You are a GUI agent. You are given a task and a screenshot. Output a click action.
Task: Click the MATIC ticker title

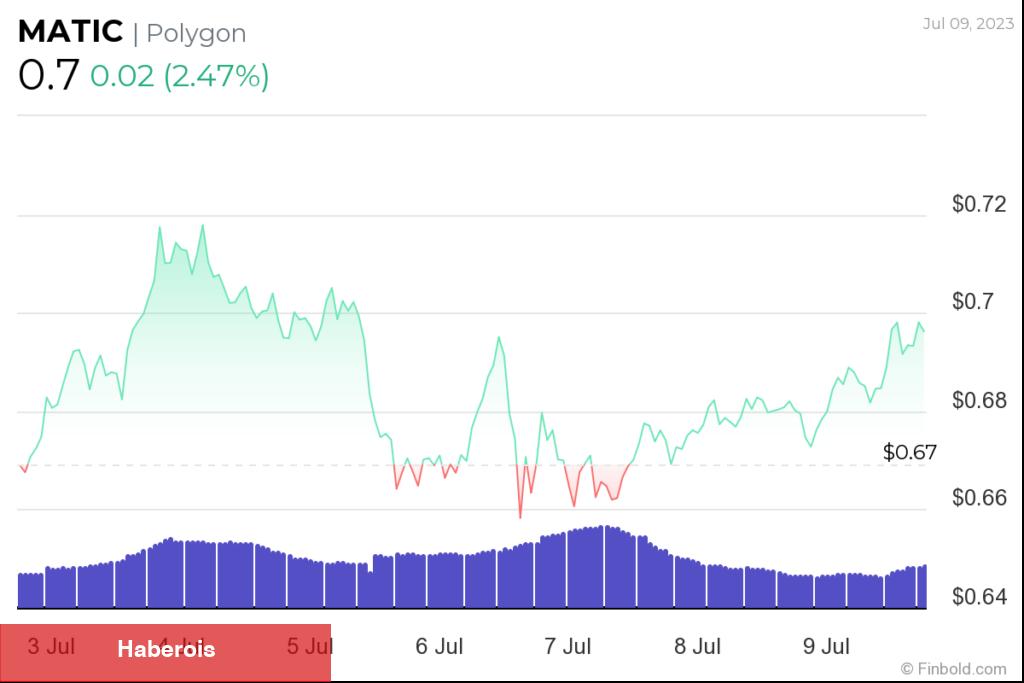click(x=71, y=31)
